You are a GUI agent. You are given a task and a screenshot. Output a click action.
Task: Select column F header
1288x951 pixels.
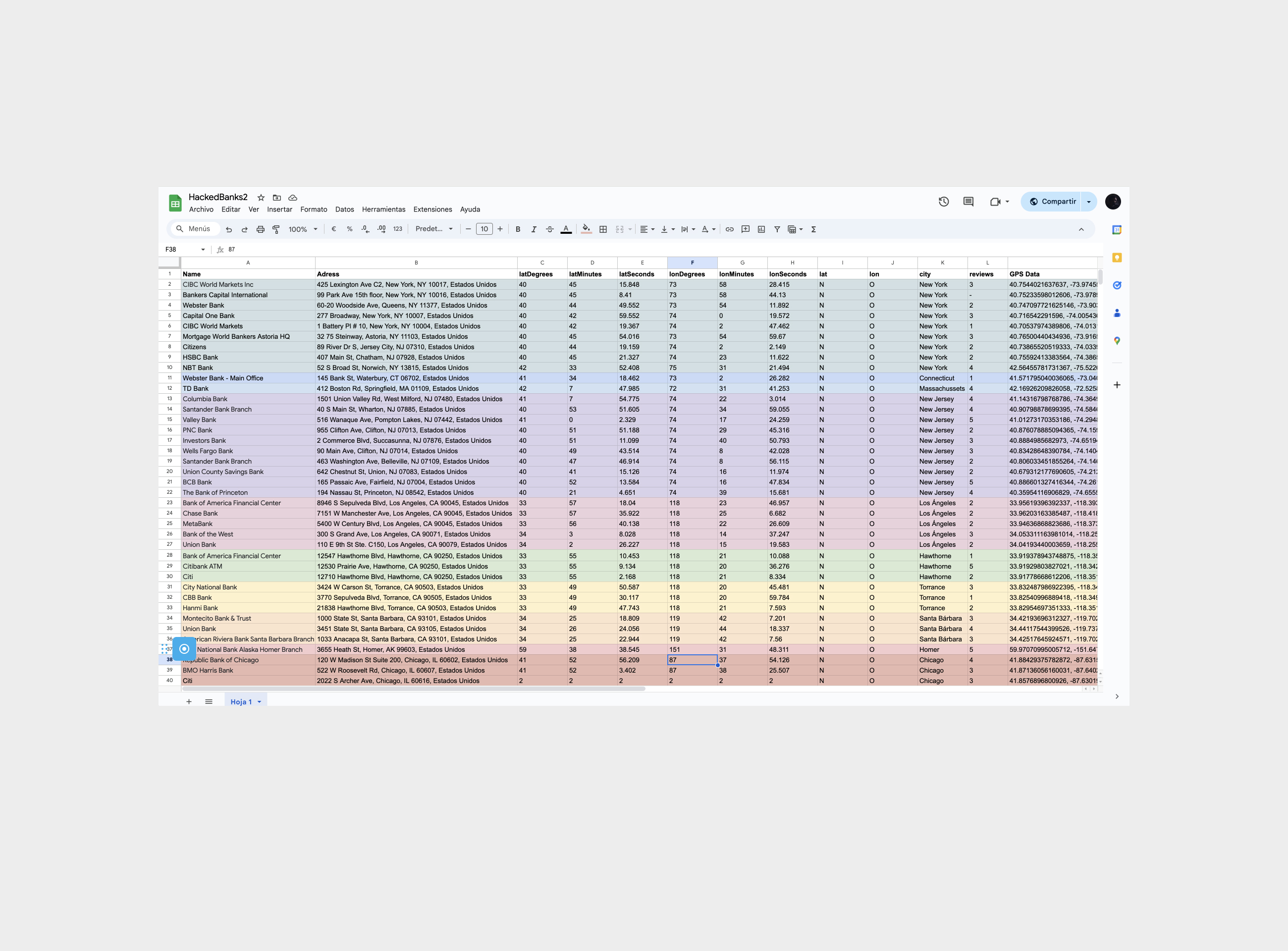[x=692, y=263]
